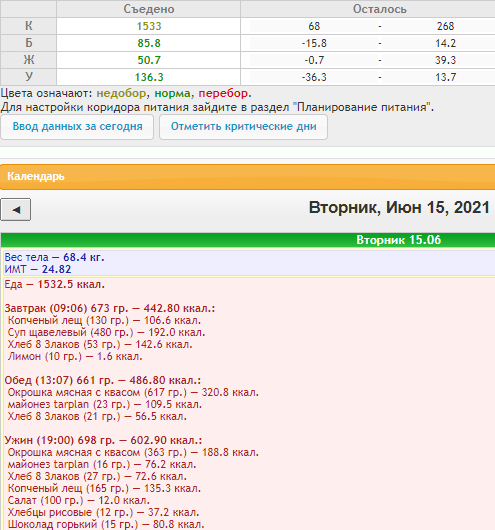The image size is (495, 530).
Task: Click the eaten calories value 1533
Action: click(149, 26)
